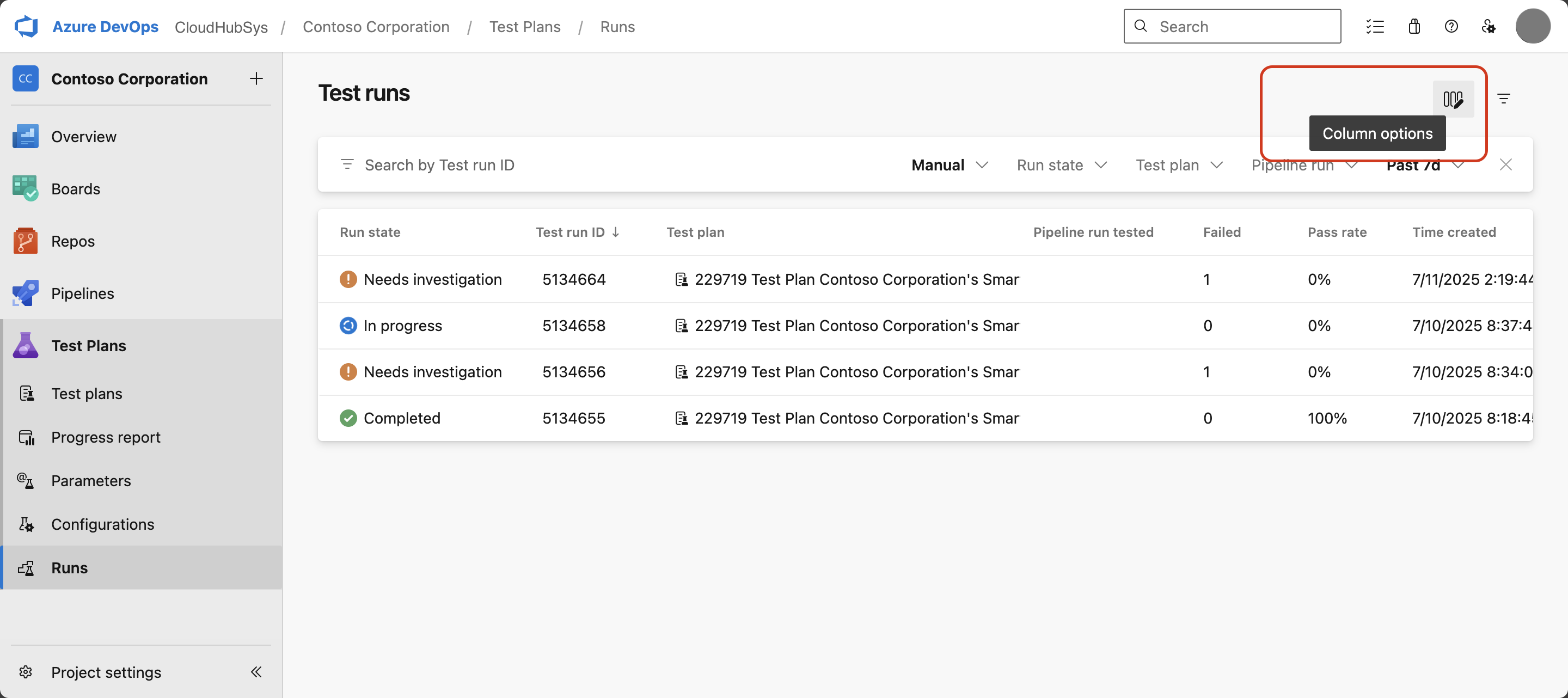Click the plus button to add a project
This screenshot has width=1568, height=698.
pyautogui.click(x=256, y=78)
